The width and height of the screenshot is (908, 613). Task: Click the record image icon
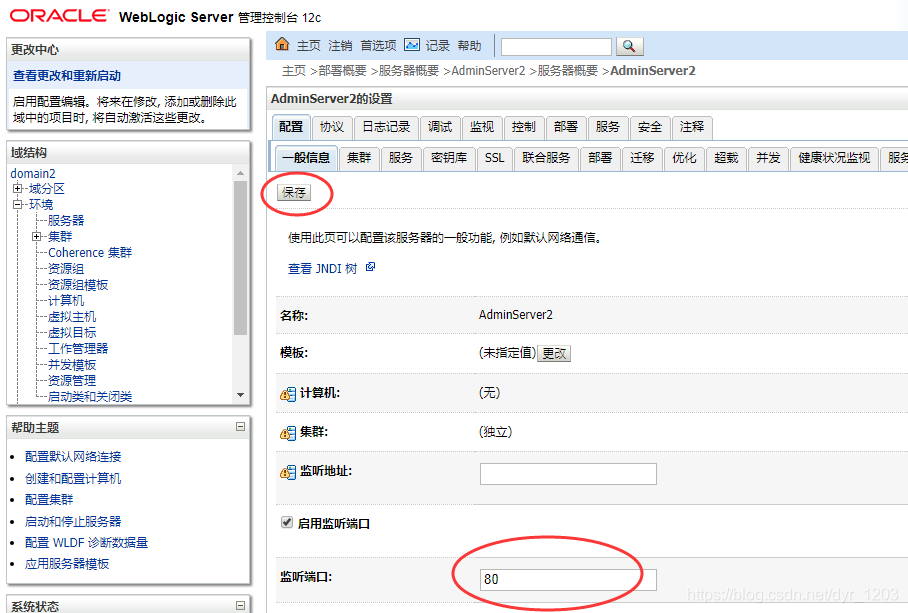point(412,45)
